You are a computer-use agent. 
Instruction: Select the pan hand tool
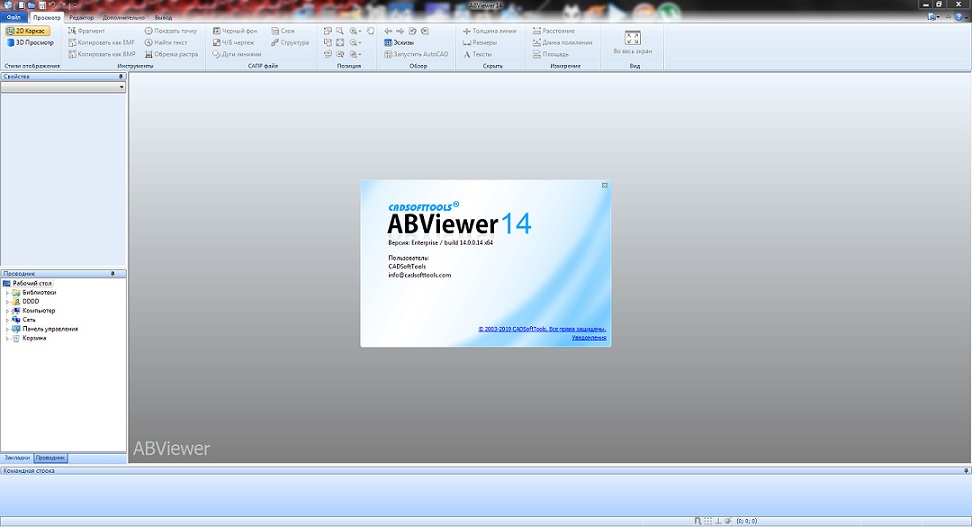pos(370,30)
